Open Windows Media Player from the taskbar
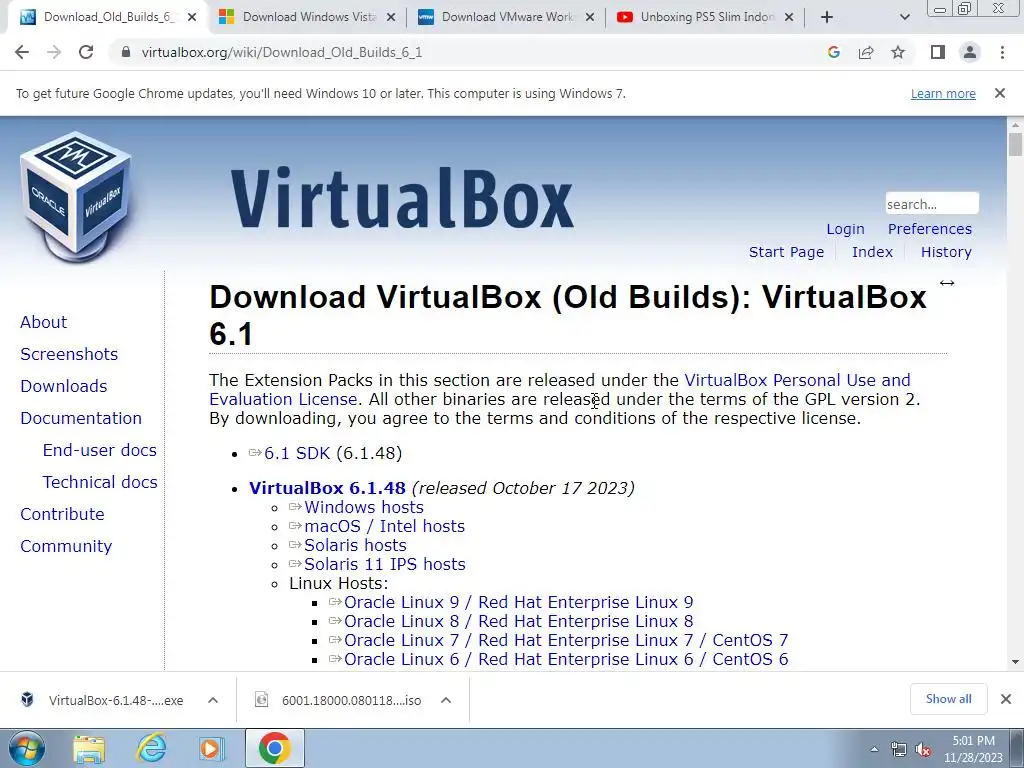This screenshot has width=1024, height=768. click(212, 749)
